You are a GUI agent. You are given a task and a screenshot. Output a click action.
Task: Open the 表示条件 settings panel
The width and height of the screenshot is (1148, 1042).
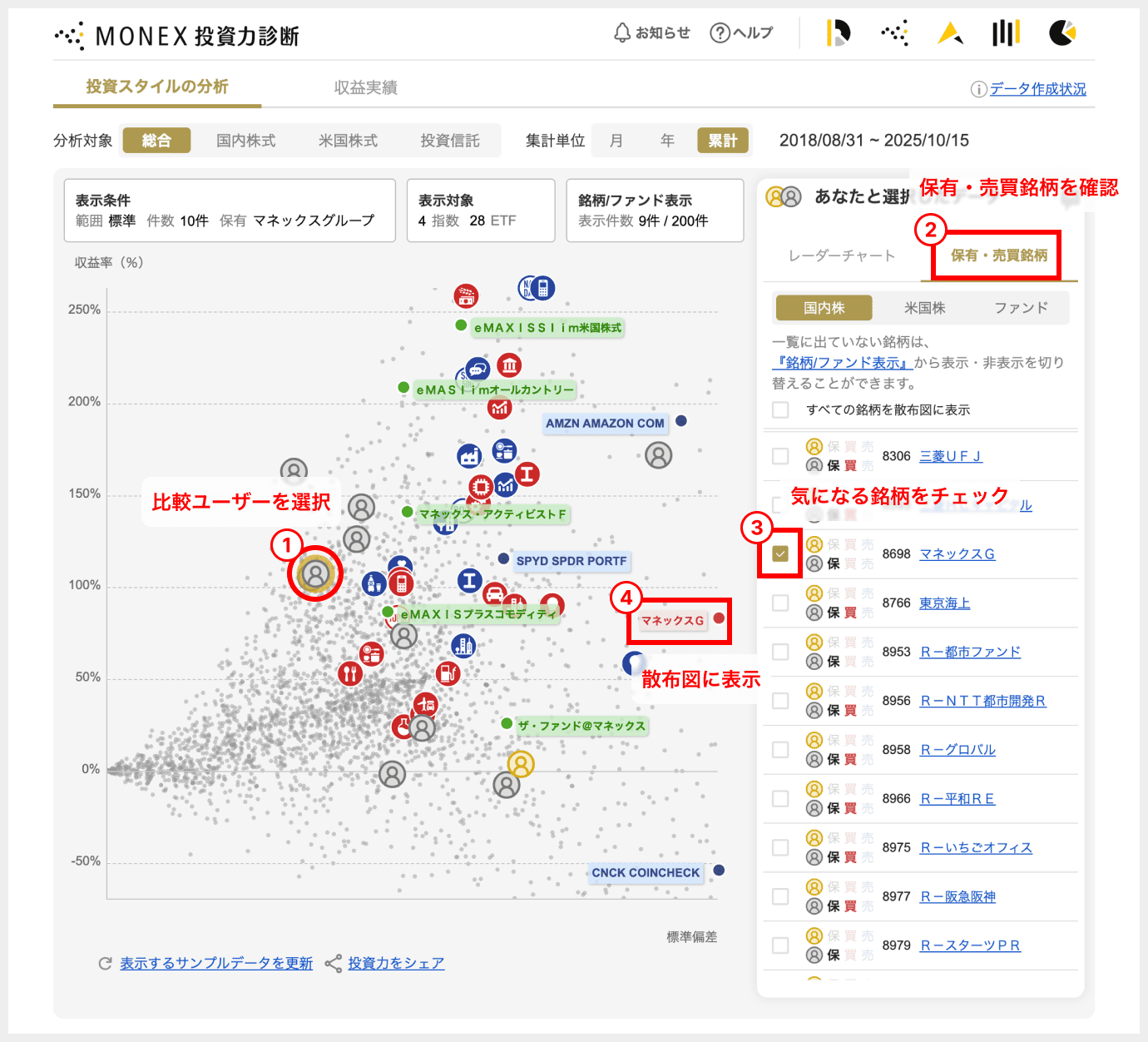point(230,211)
